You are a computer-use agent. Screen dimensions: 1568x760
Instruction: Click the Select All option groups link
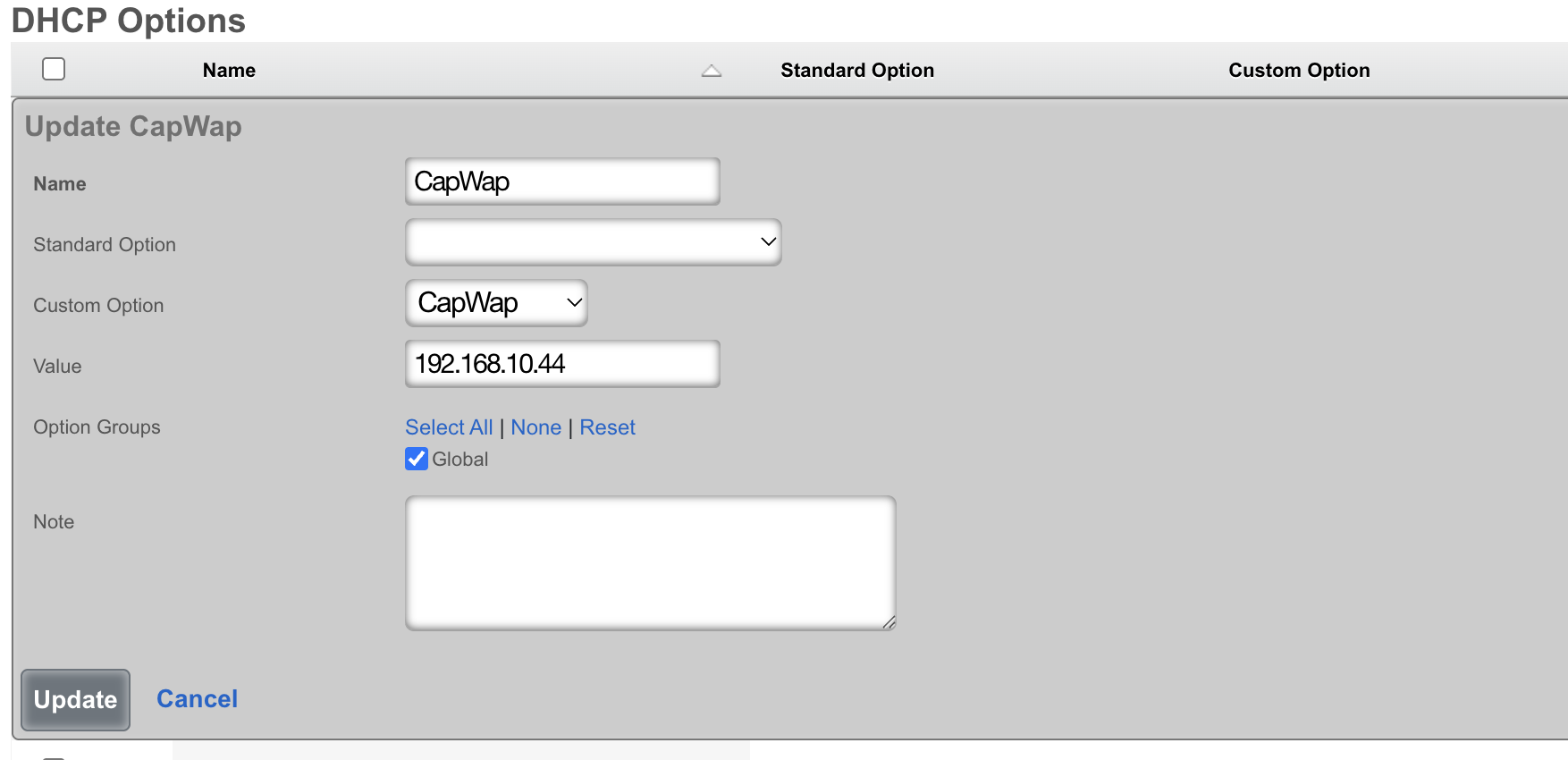[x=449, y=427]
